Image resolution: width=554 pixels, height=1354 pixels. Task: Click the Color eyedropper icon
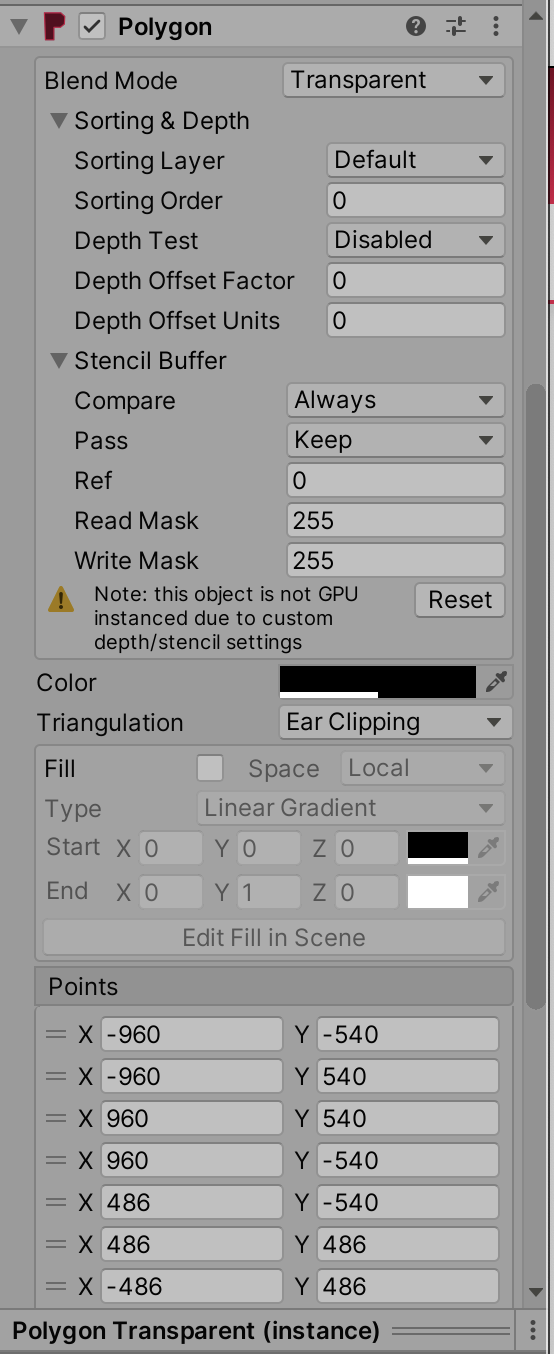click(x=496, y=682)
